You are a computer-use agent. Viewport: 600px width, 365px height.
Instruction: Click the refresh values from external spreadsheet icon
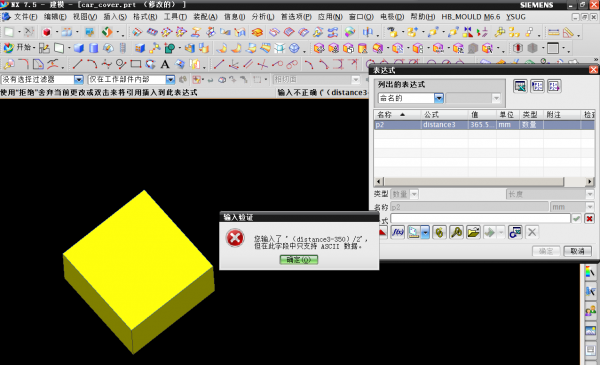pos(515,232)
